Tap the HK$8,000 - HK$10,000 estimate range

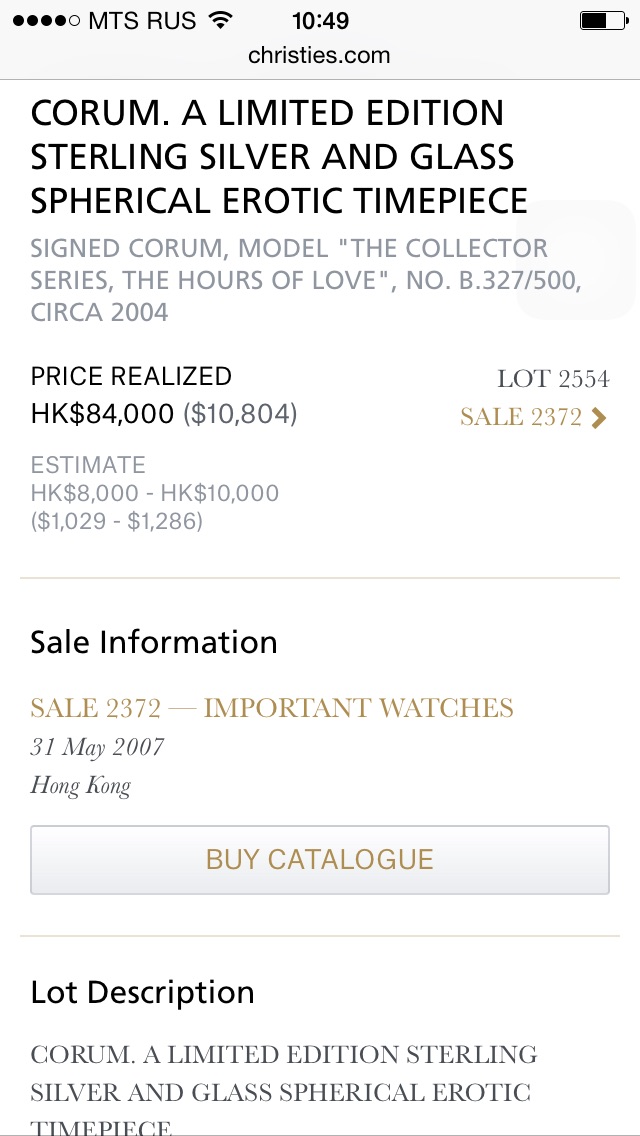tap(155, 493)
